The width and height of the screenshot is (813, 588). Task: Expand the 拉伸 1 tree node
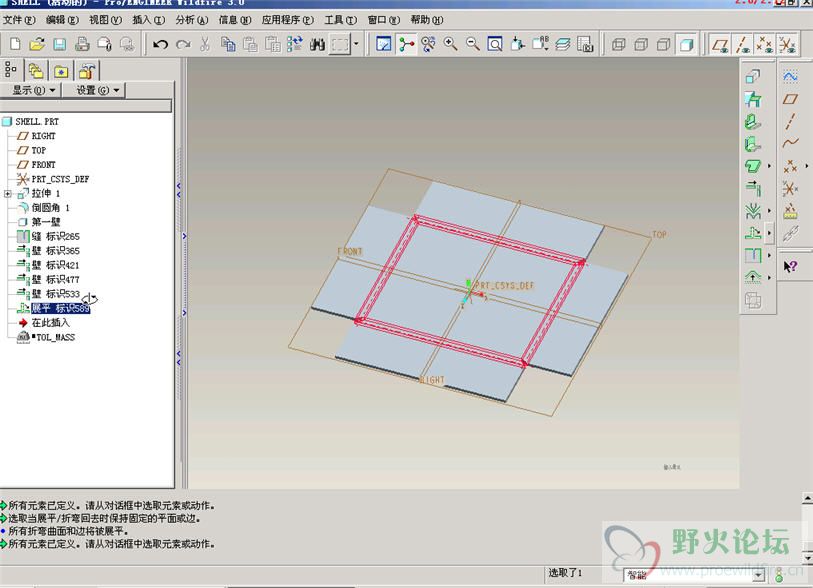(7, 193)
